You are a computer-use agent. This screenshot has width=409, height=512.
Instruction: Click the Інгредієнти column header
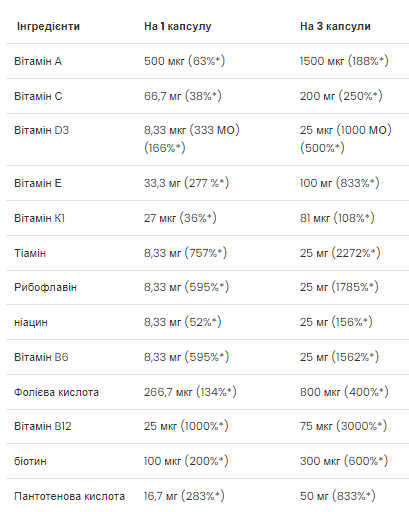pos(48,26)
